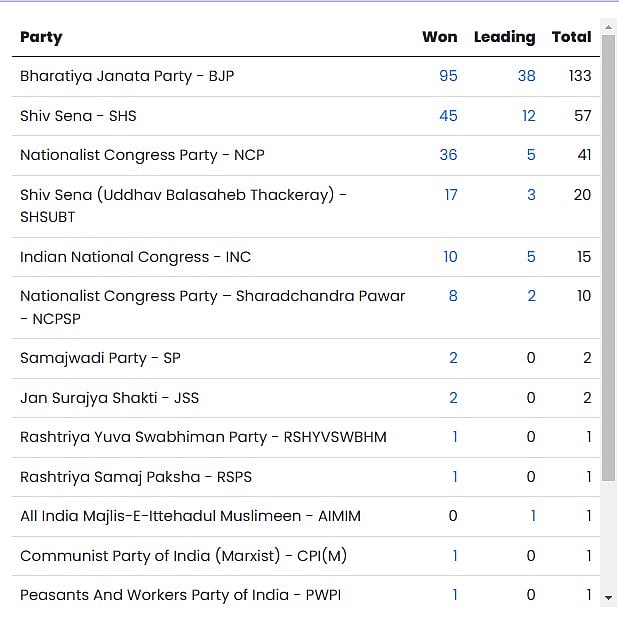Click the Party column header
The height and width of the screenshot is (617, 619).
[41, 37]
